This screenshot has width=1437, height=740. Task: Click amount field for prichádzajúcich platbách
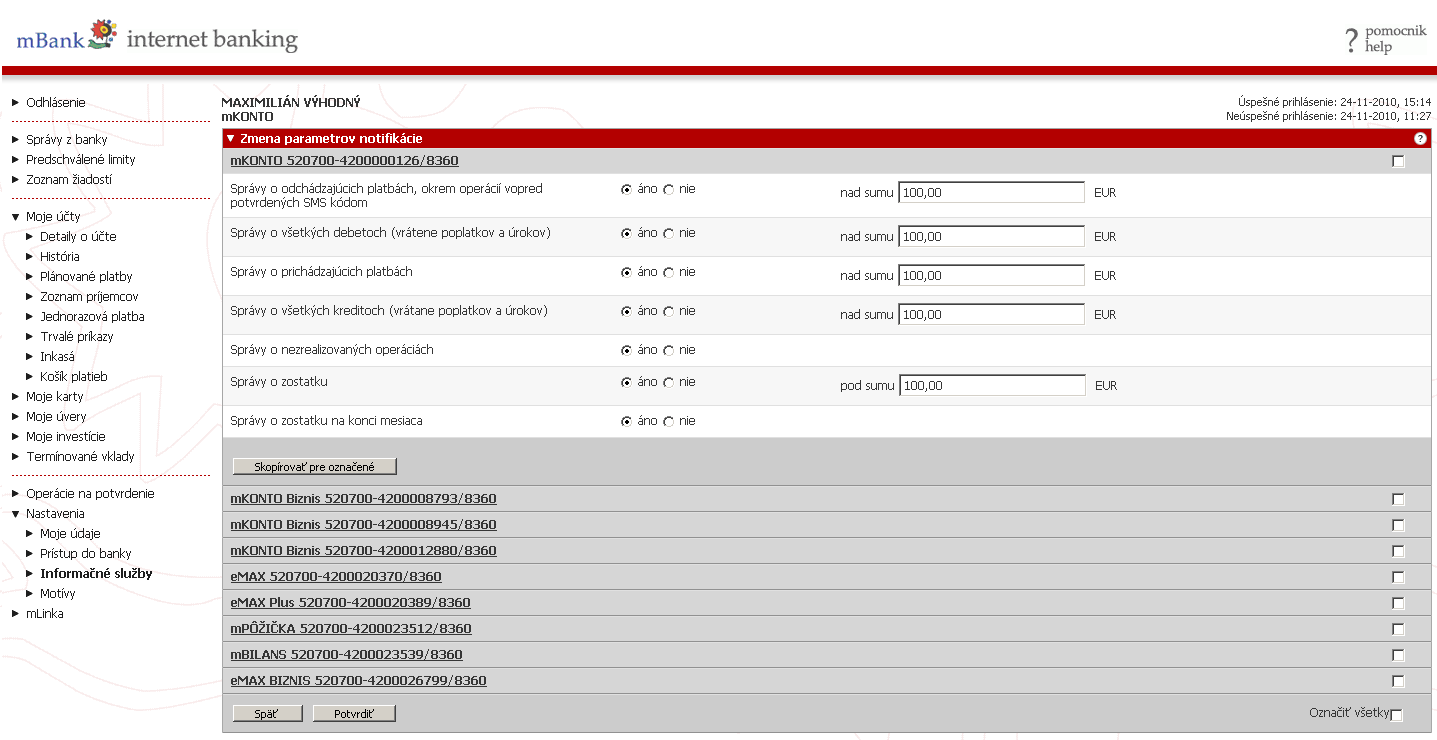pyautogui.click(x=991, y=275)
